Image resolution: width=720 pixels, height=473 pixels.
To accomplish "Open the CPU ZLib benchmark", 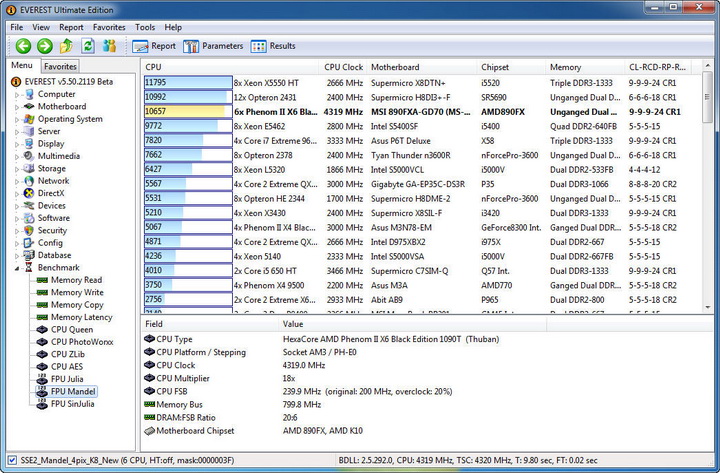I will 68,355.
